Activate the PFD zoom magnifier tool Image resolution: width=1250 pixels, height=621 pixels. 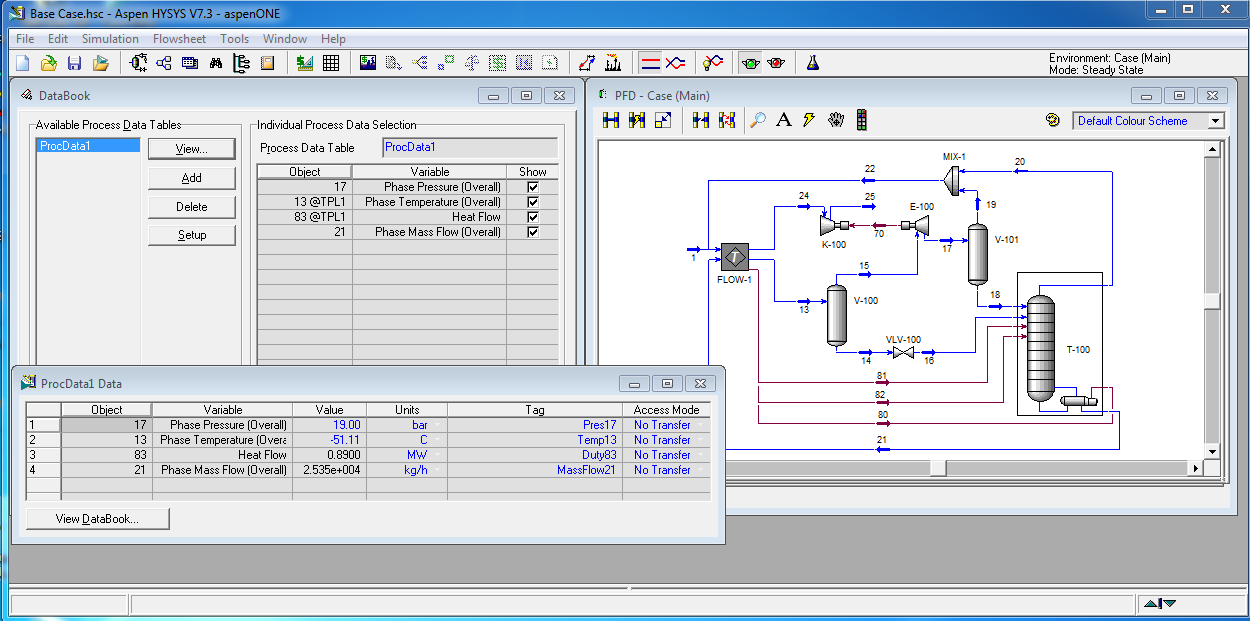click(x=756, y=120)
